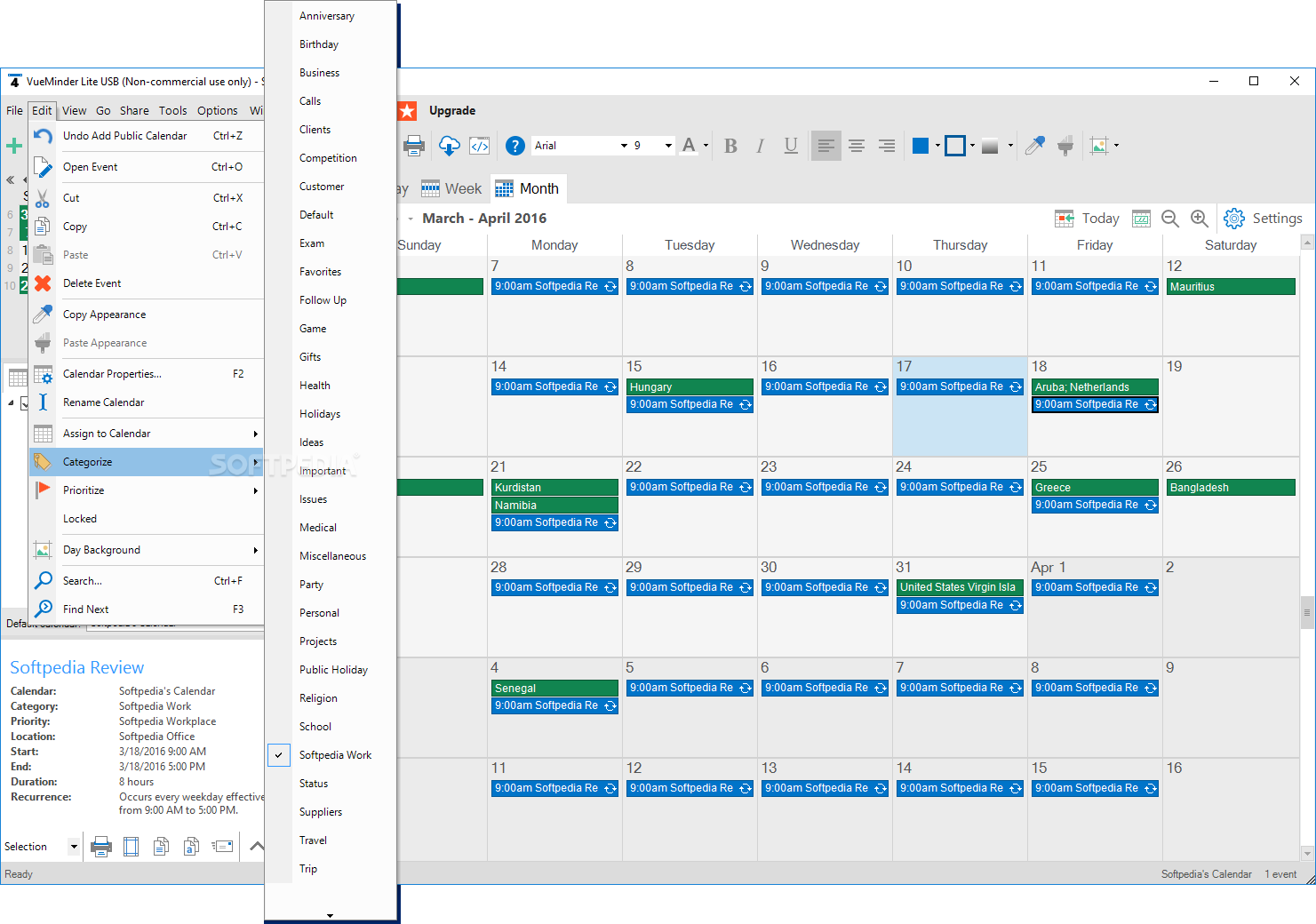Click the green plus add event icon

[x=13, y=146]
